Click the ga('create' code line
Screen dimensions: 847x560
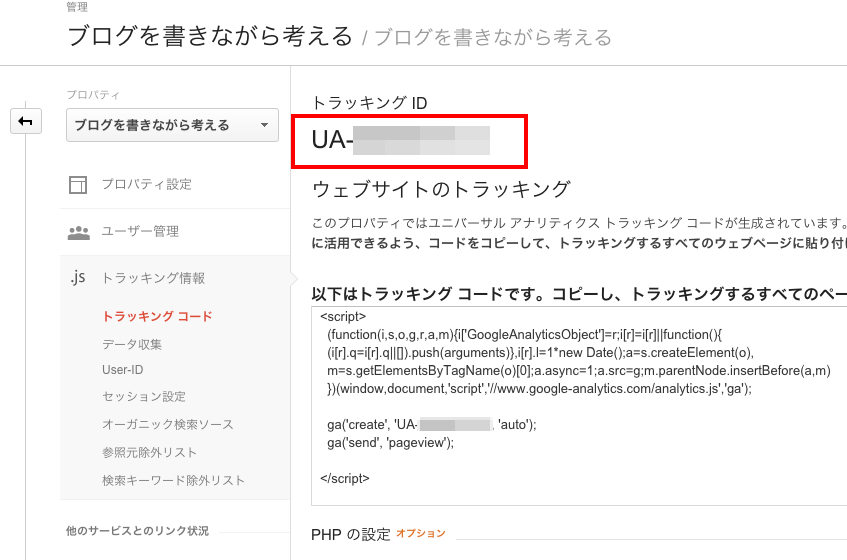pos(432,424)
